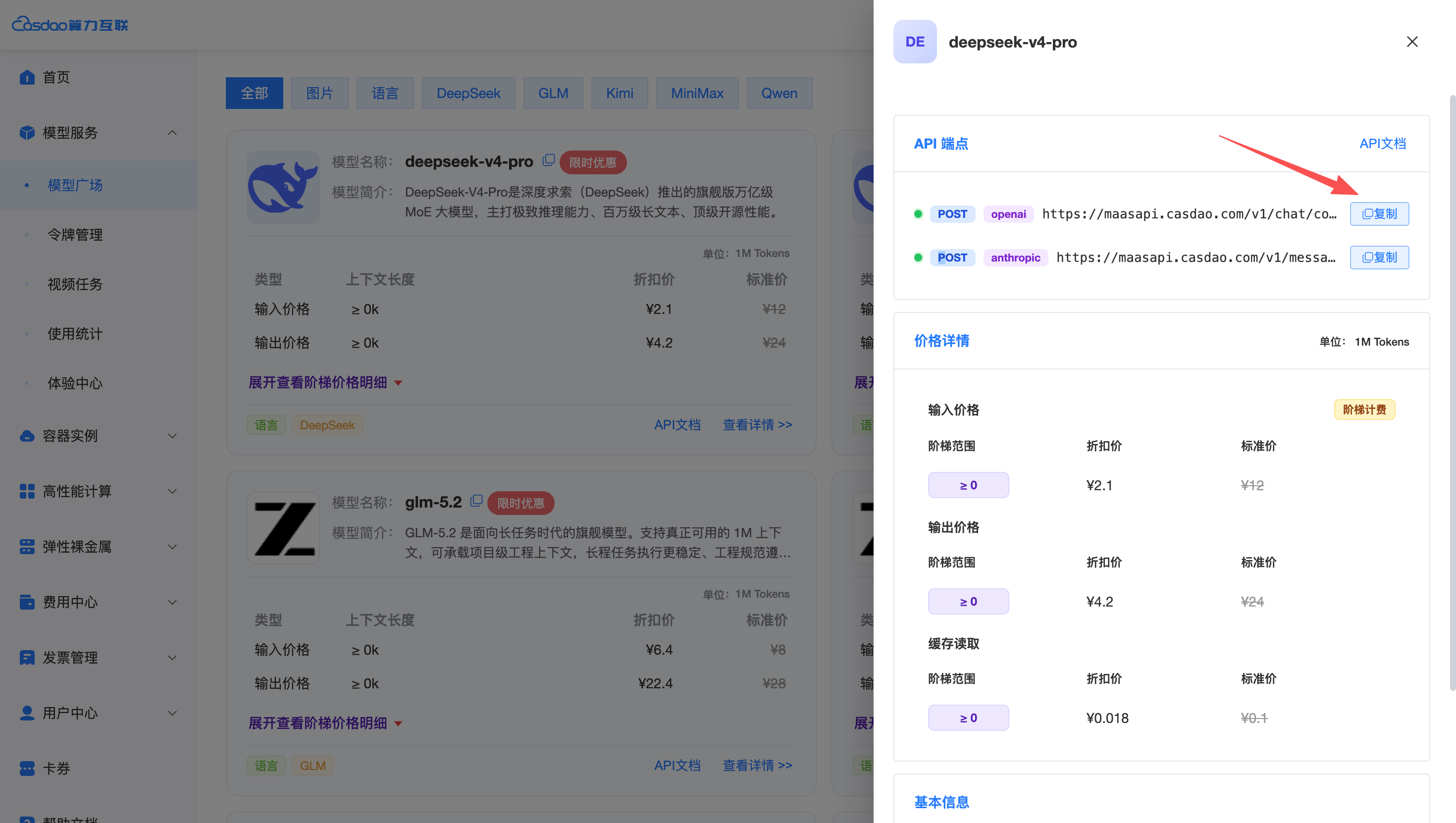Click the DeepSeek whale logo thumbnail
The height and width of the screenshot is (823, 1456).
[283, 187]
